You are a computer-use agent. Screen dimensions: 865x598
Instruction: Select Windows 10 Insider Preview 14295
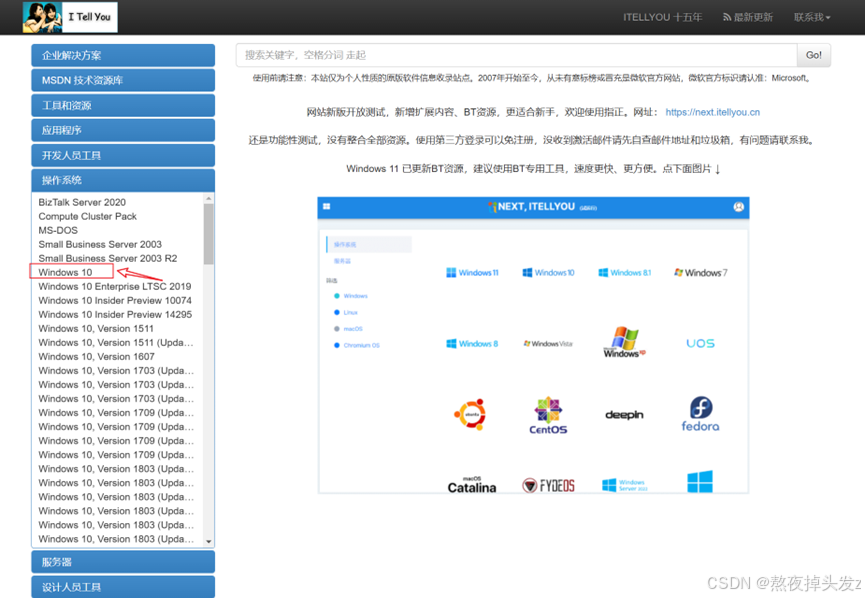[x=115, y=314]
